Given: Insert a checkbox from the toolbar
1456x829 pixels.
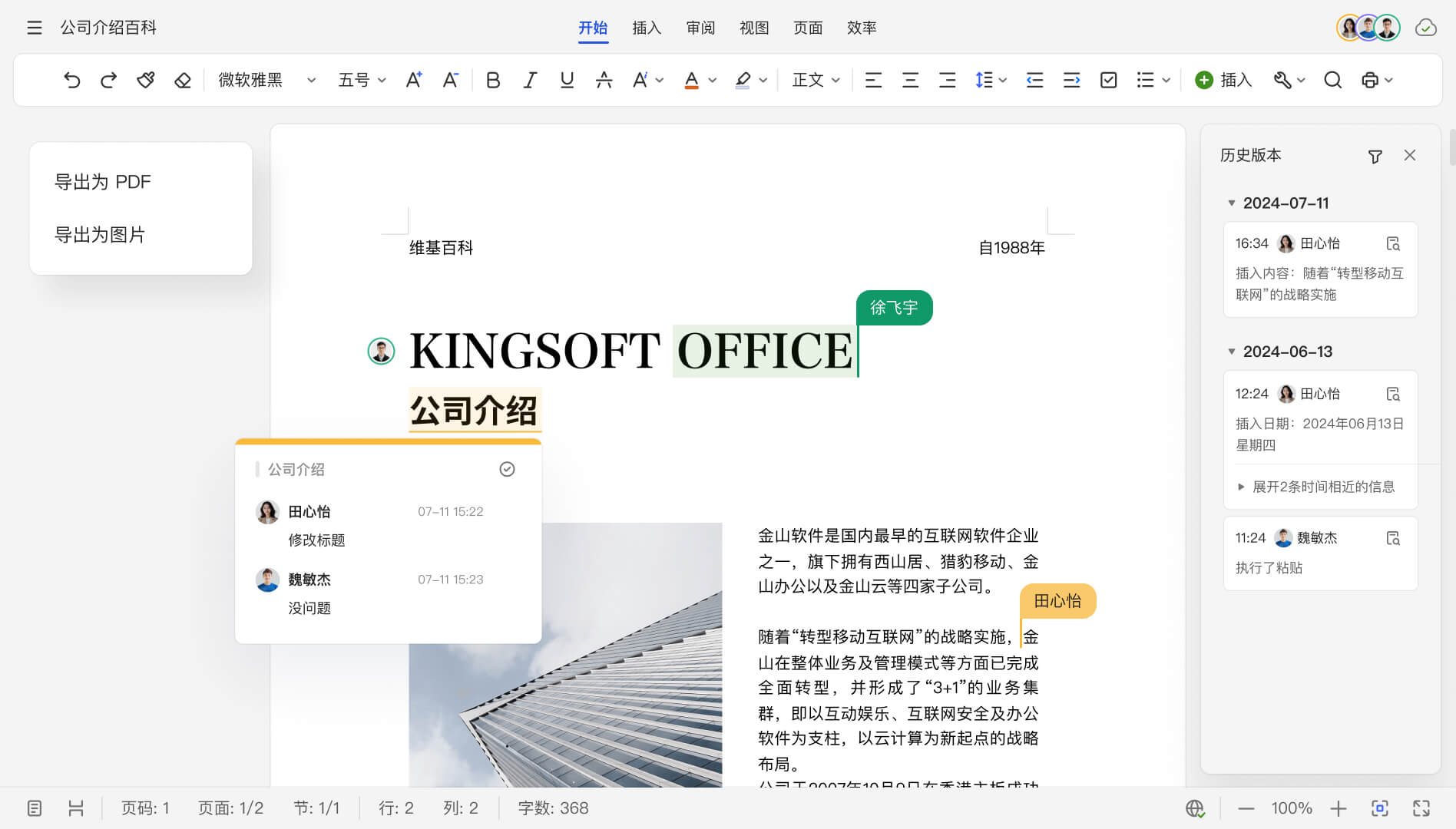Looking at the screenshot, I should coord(1108,79).
